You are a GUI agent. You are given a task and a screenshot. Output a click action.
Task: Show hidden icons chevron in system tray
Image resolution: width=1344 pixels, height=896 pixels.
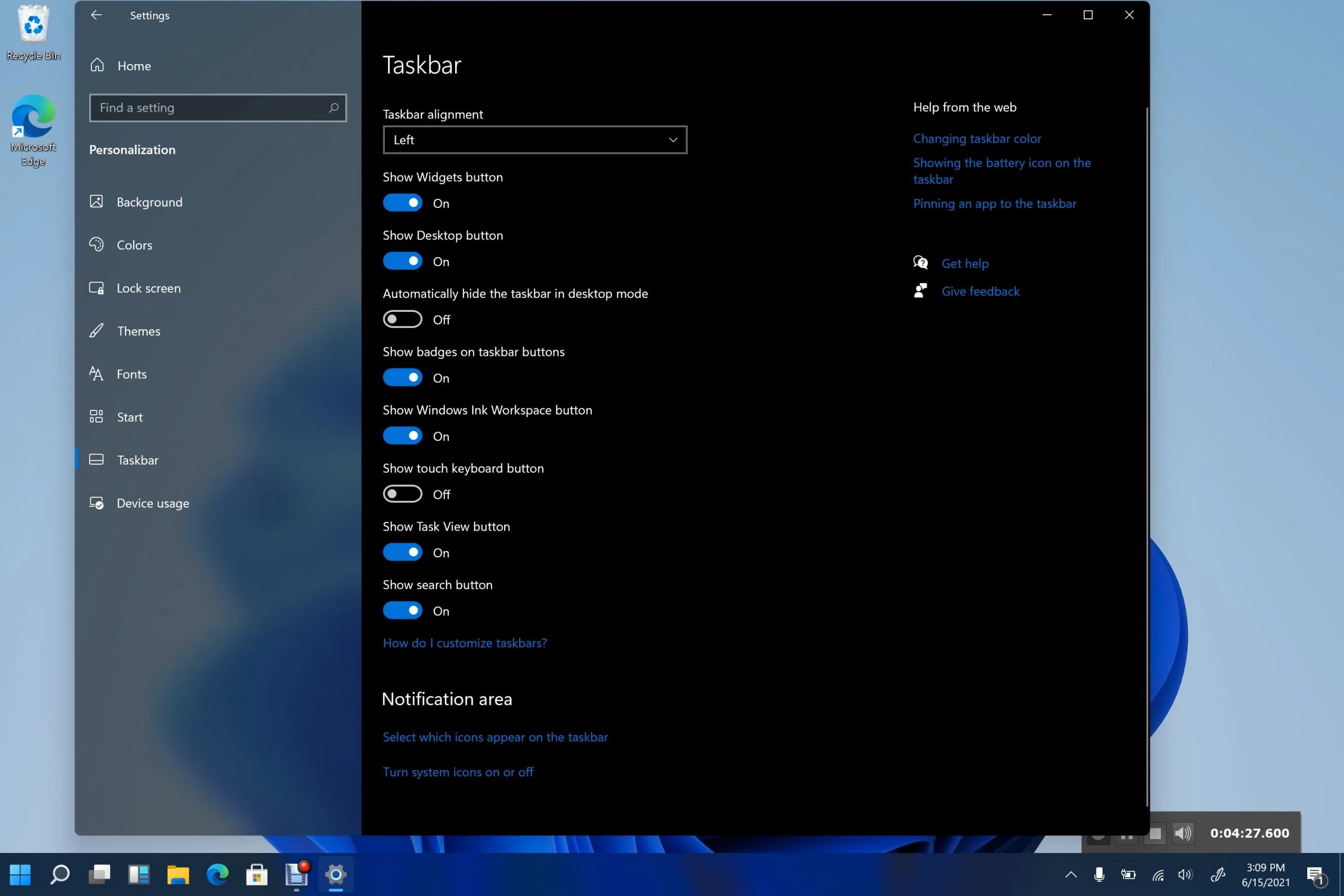pyautogui.click(x=1071, y=874)
